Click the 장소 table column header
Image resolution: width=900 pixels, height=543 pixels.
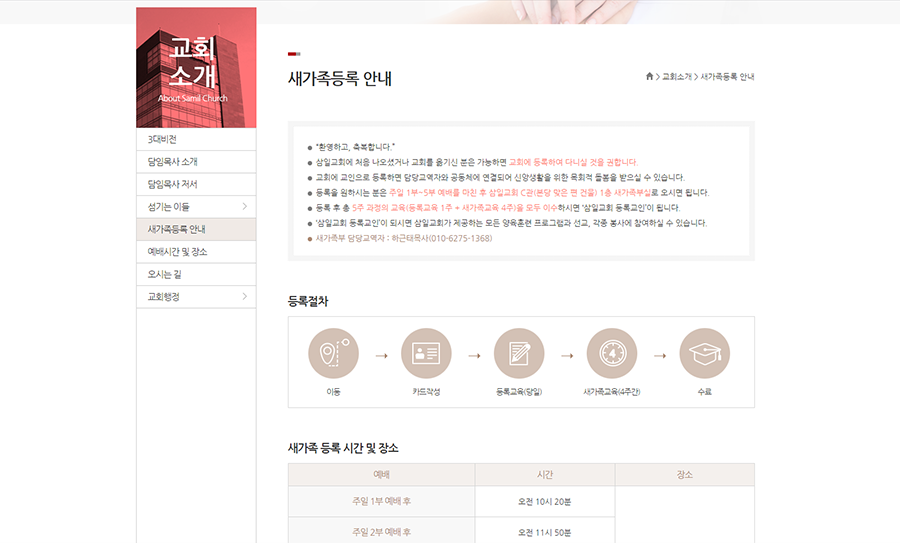(x=685, y=475)
